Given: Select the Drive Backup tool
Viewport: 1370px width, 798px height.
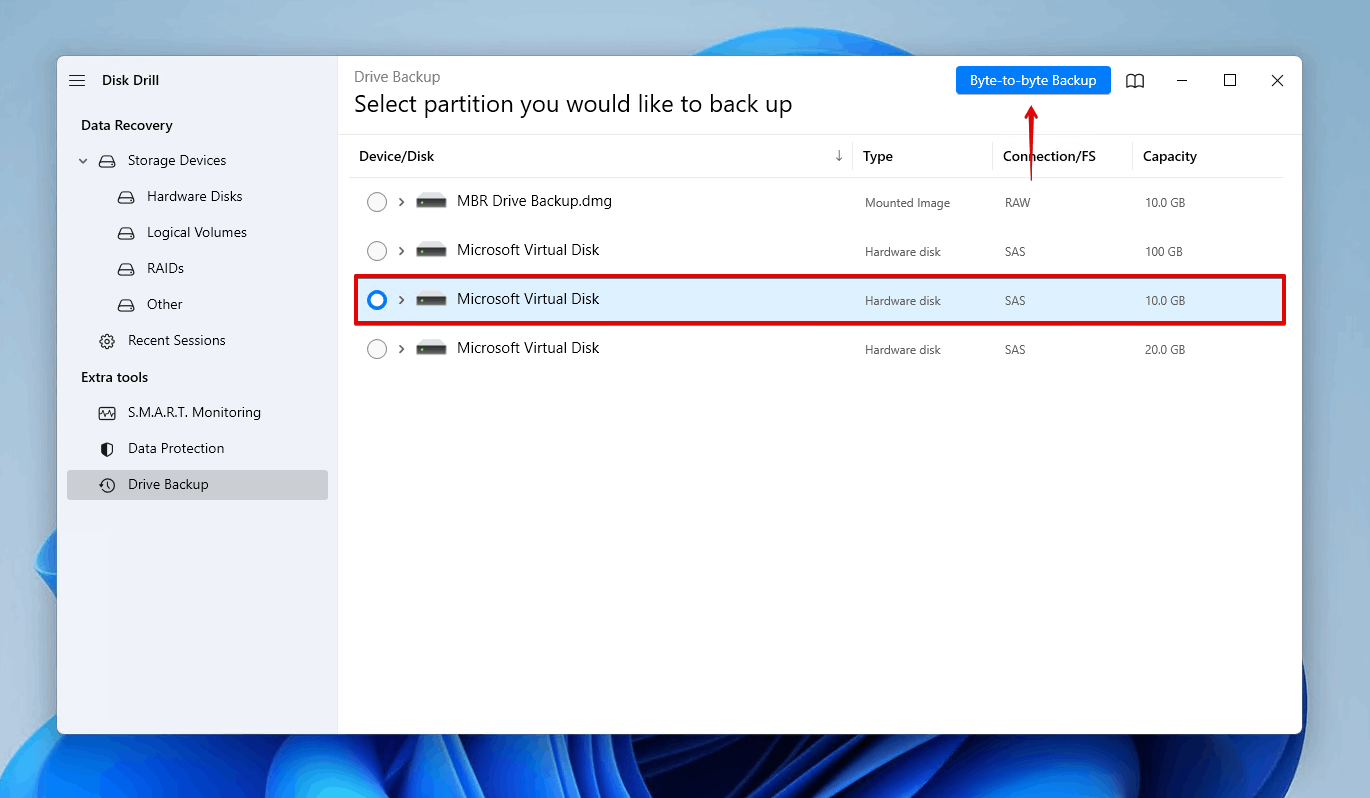Looking at the screenshot, I should tap(169, 484).
